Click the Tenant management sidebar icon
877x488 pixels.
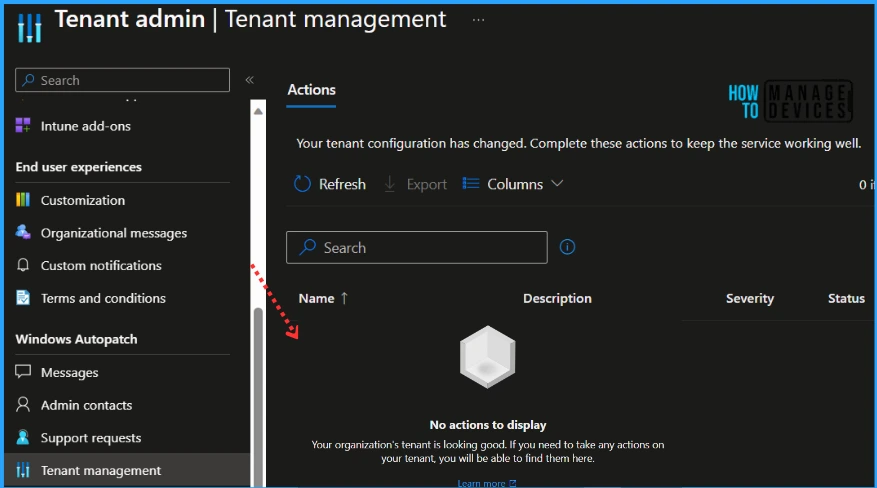[x=23, y=470]
